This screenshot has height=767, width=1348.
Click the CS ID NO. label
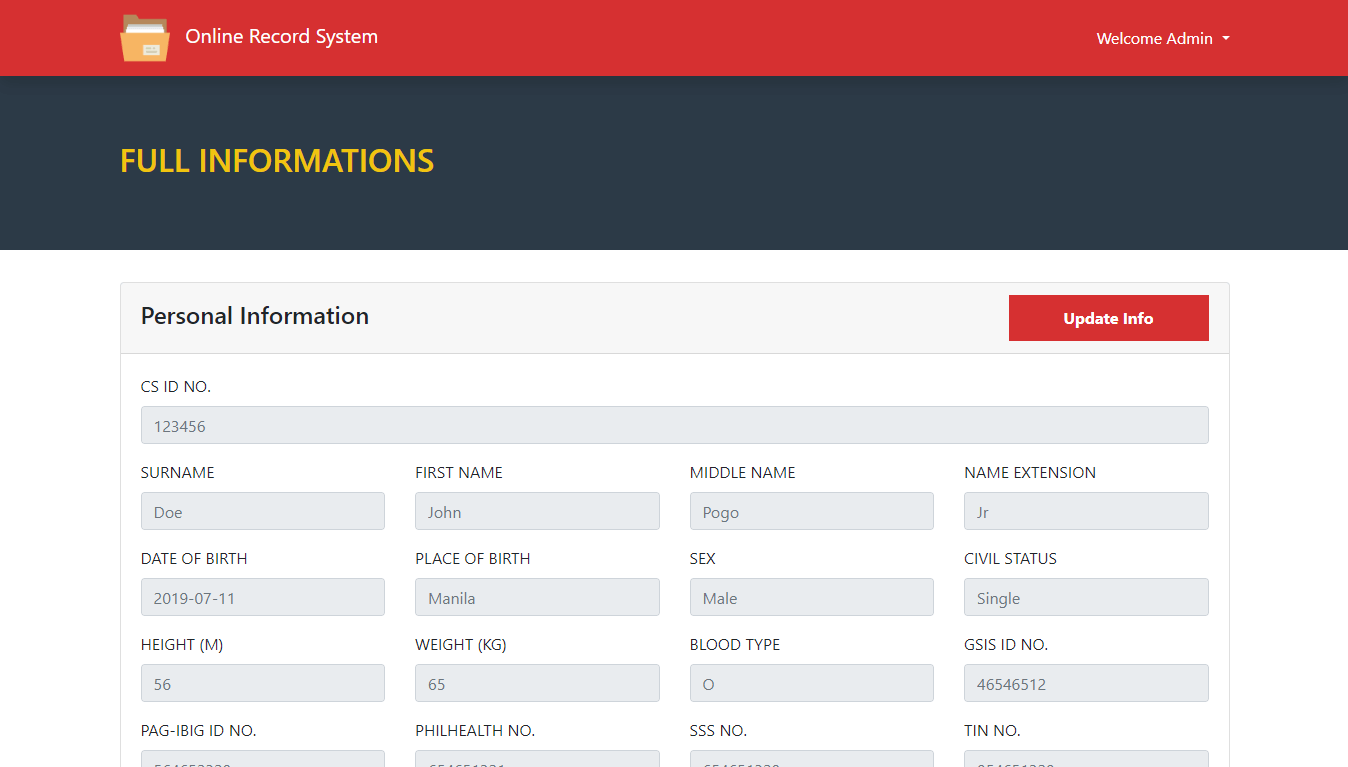click(x=176, y=387)
